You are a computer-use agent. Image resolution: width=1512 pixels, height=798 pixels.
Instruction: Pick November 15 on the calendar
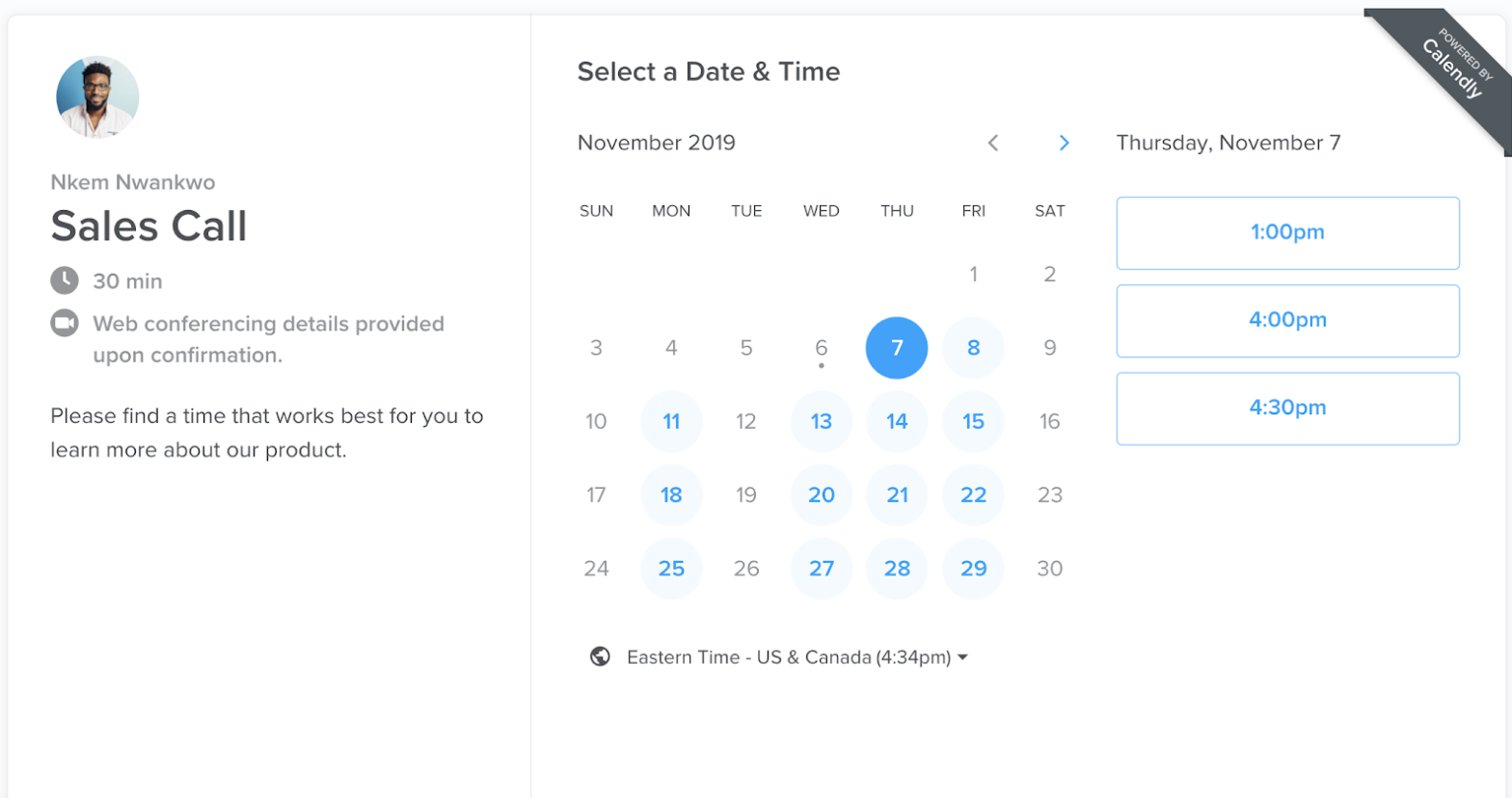(x=973, y=421)
